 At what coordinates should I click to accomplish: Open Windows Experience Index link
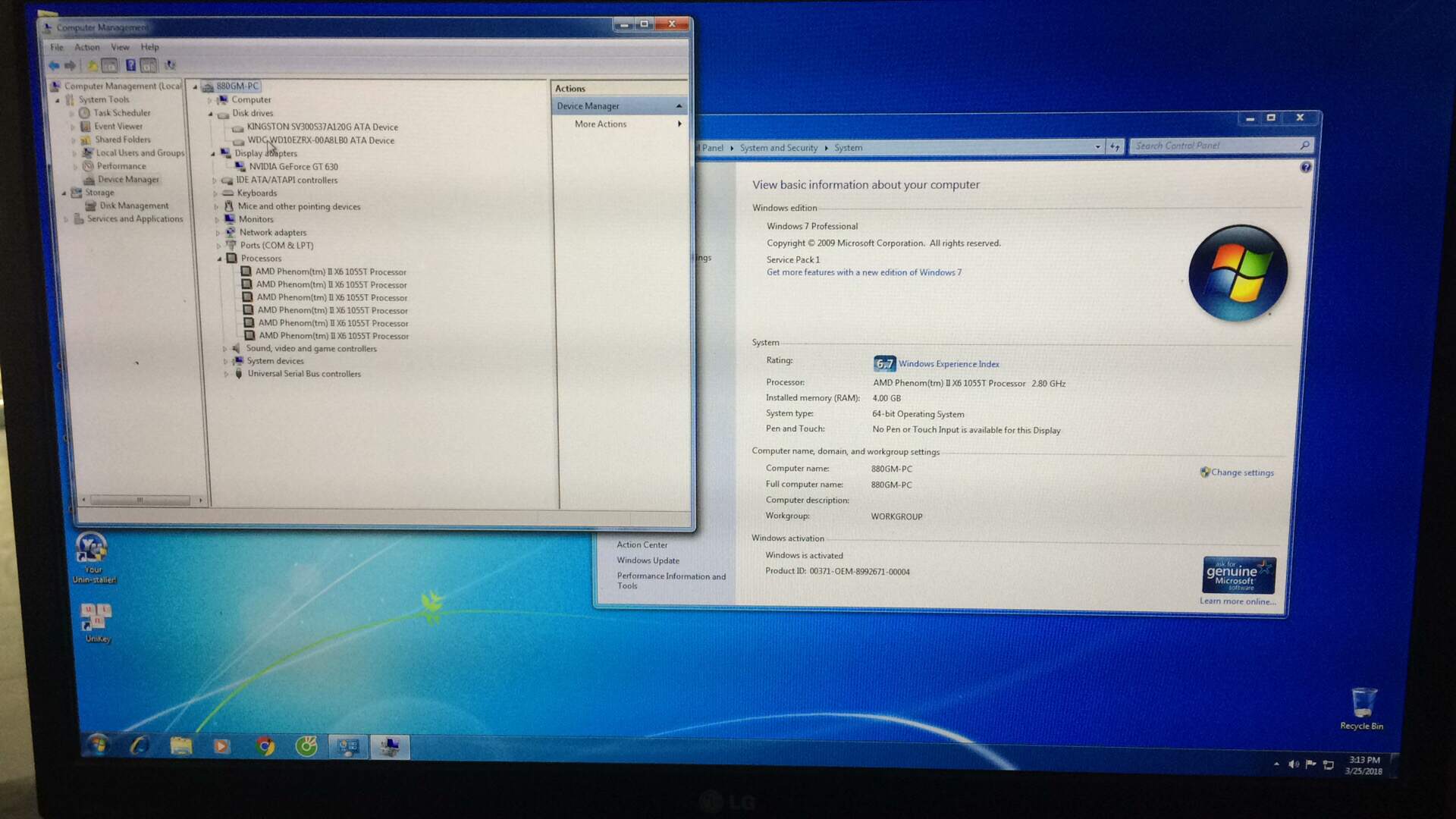949,364
